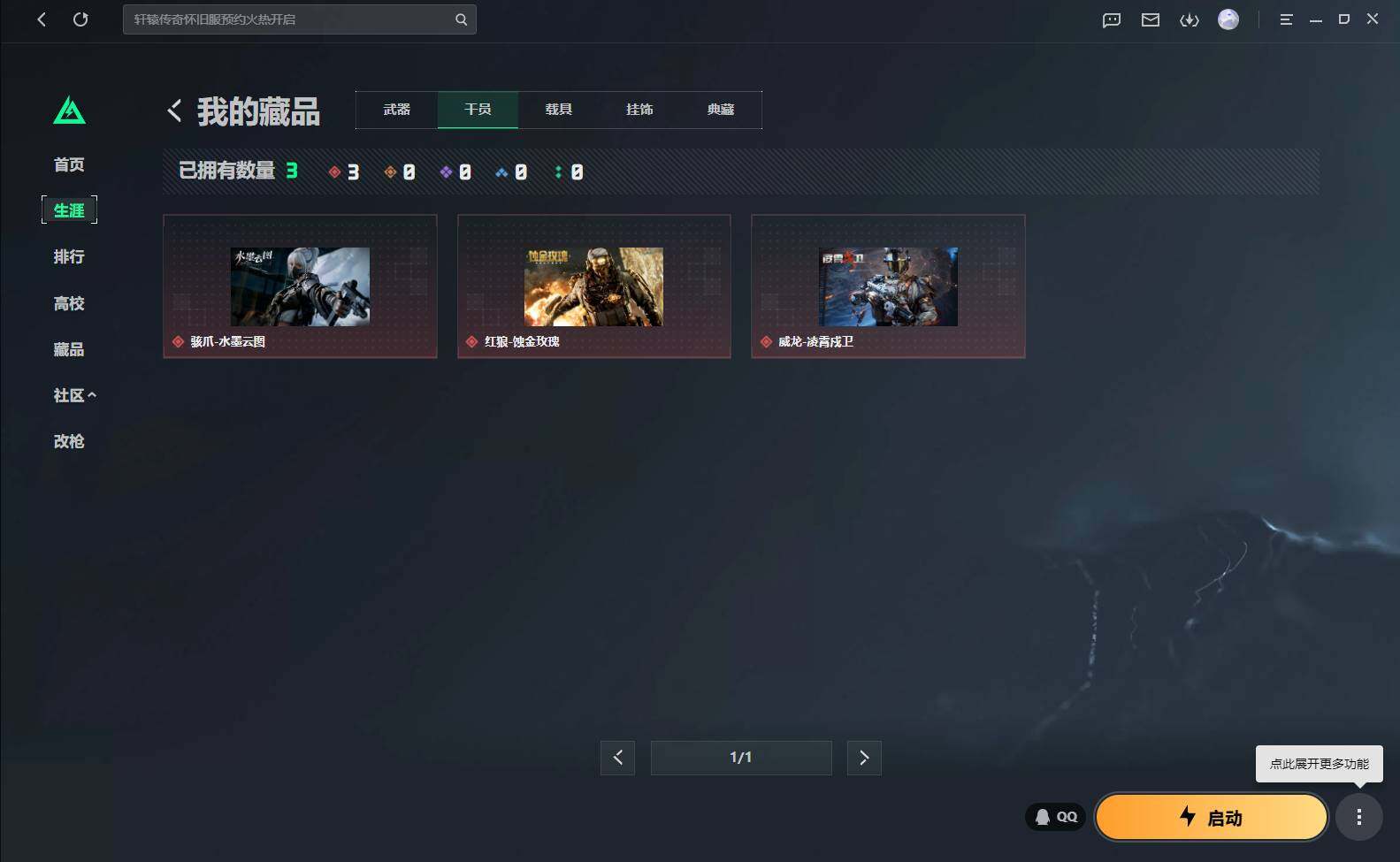This screenshot has width=1400, height=862.
Task: Close the launcher window
Action: (x=1373, y=19)
